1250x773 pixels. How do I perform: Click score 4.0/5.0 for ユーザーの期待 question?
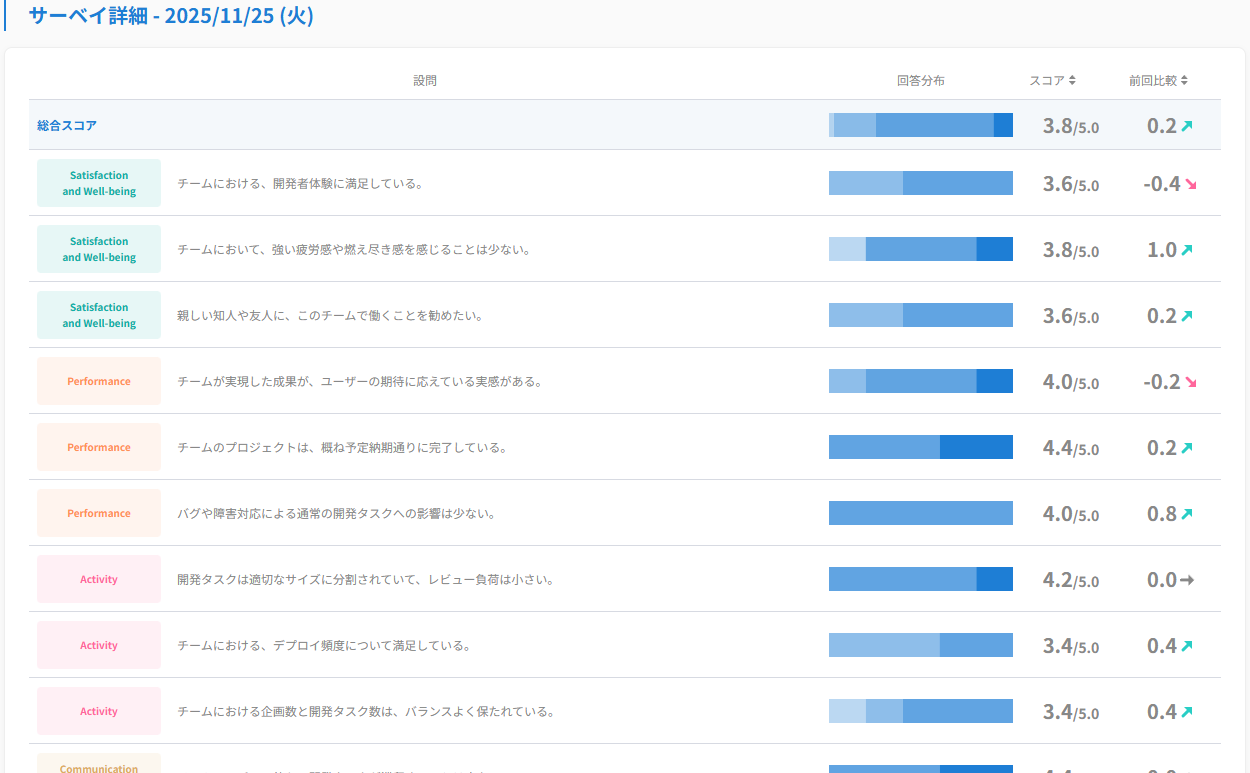pyautogui.click(x=1071, y=382)
